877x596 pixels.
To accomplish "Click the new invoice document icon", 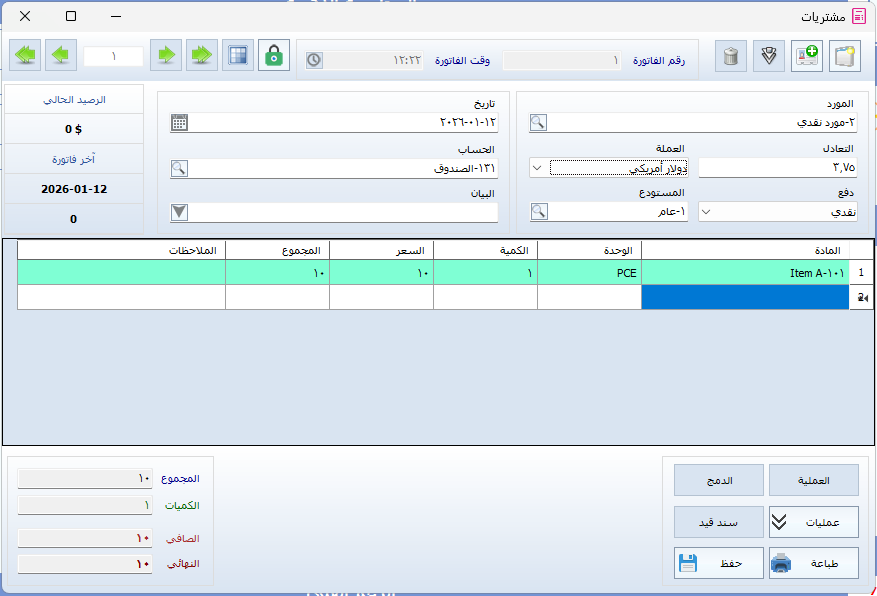I will 845,56.
